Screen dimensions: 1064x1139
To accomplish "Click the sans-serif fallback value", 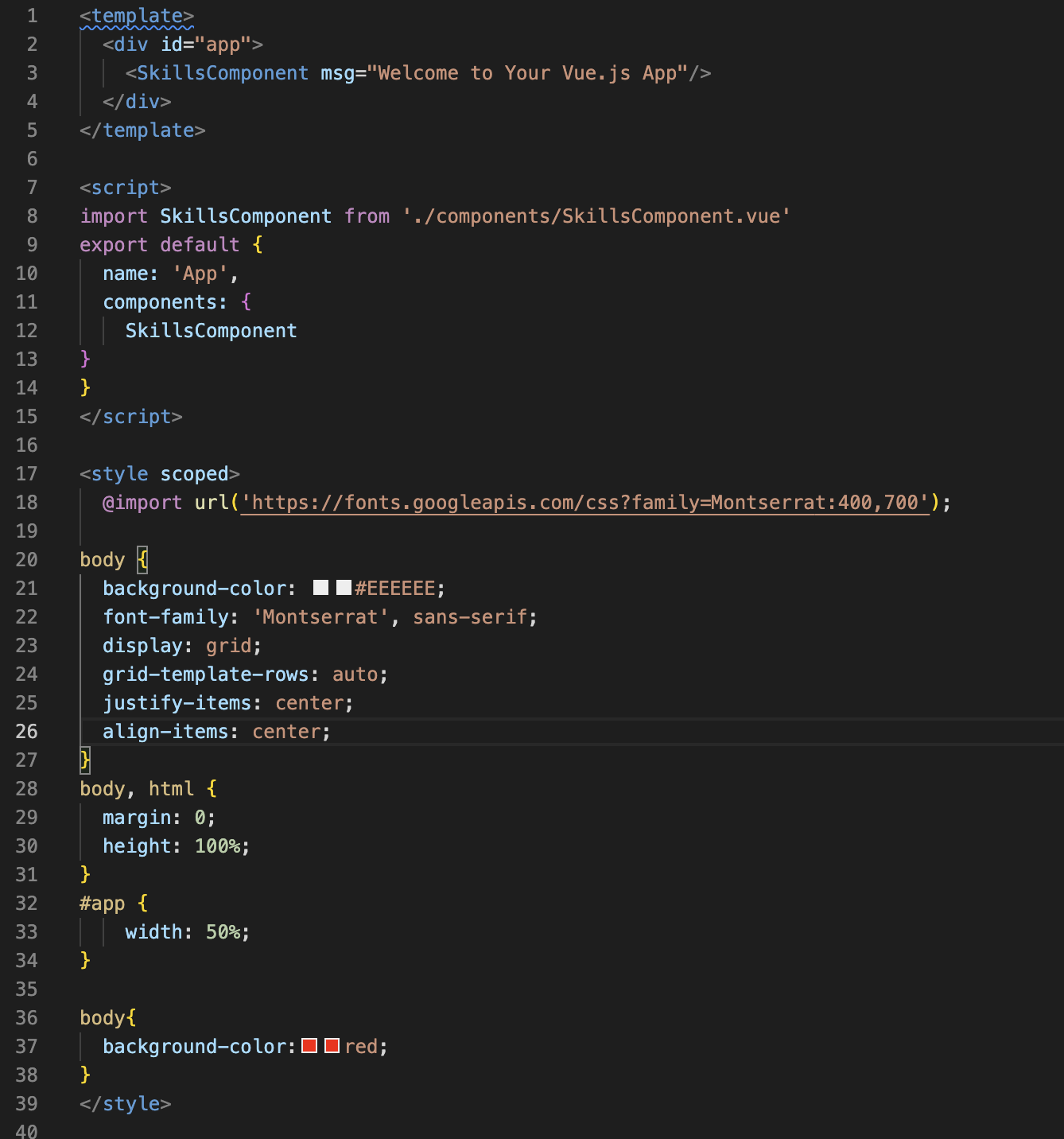I will point(470,617).
